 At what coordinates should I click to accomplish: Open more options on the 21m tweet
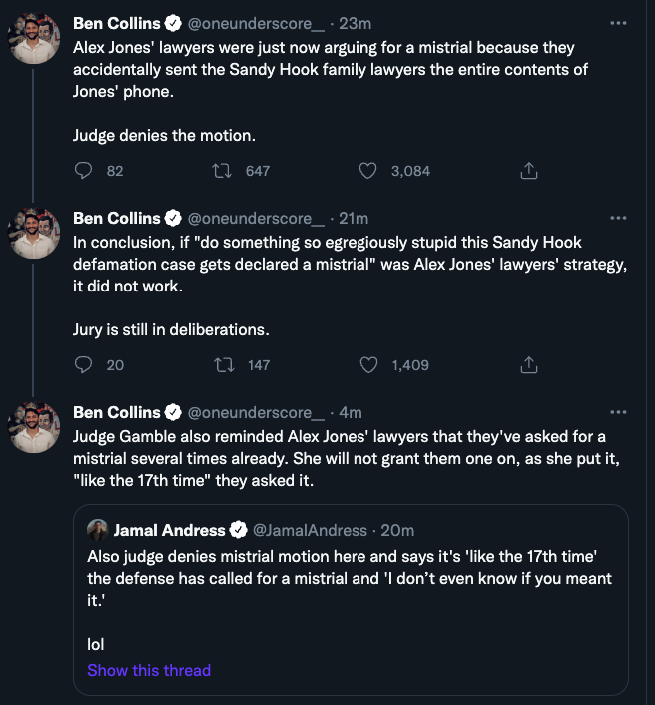pyautogui.click(x=619, y=218)
